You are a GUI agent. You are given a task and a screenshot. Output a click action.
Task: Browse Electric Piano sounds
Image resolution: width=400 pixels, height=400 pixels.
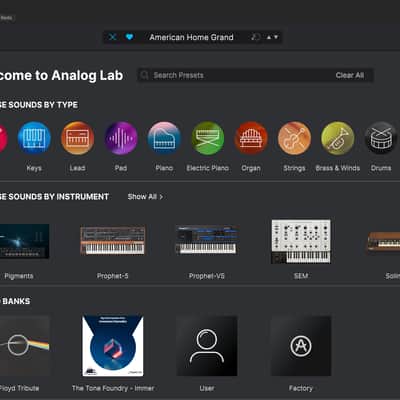click(x=208, y=138)
